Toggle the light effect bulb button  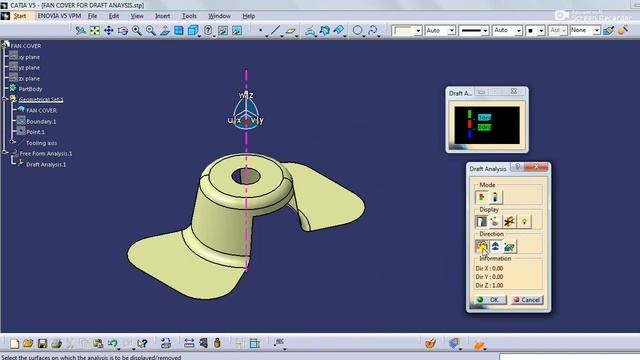click(524, 222)
